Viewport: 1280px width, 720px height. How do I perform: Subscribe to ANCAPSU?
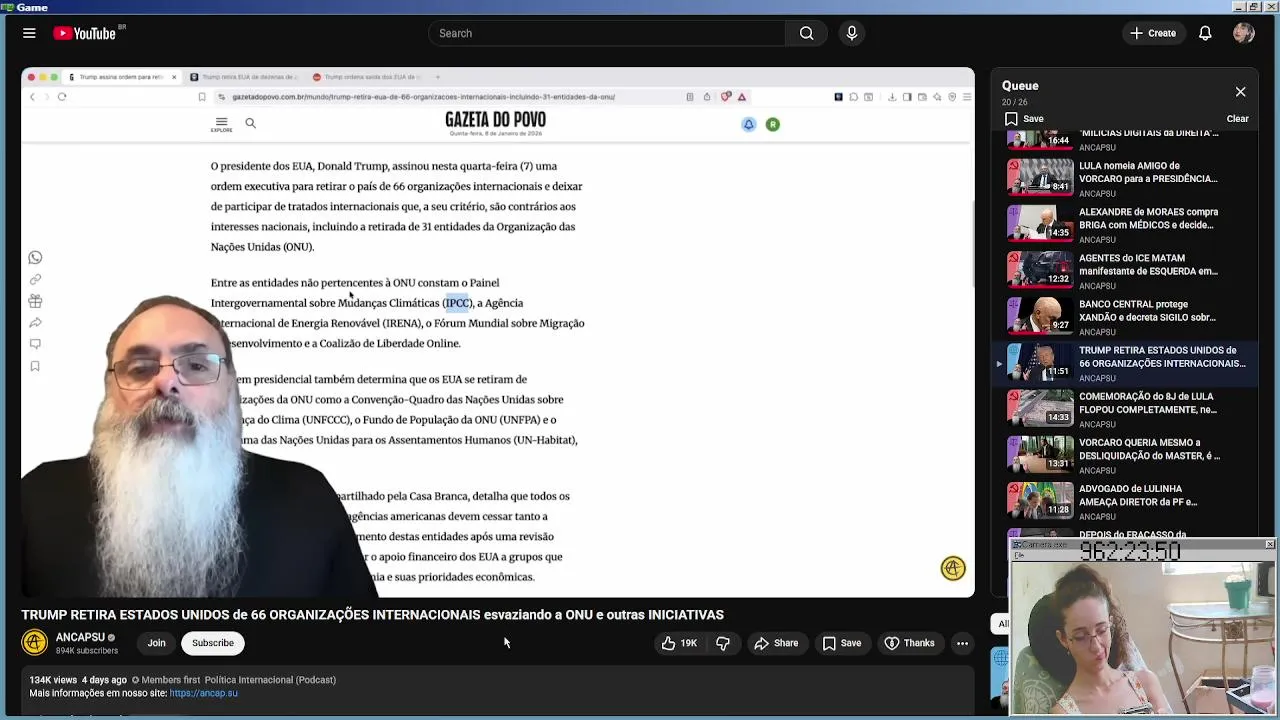[x=213, y=643]
